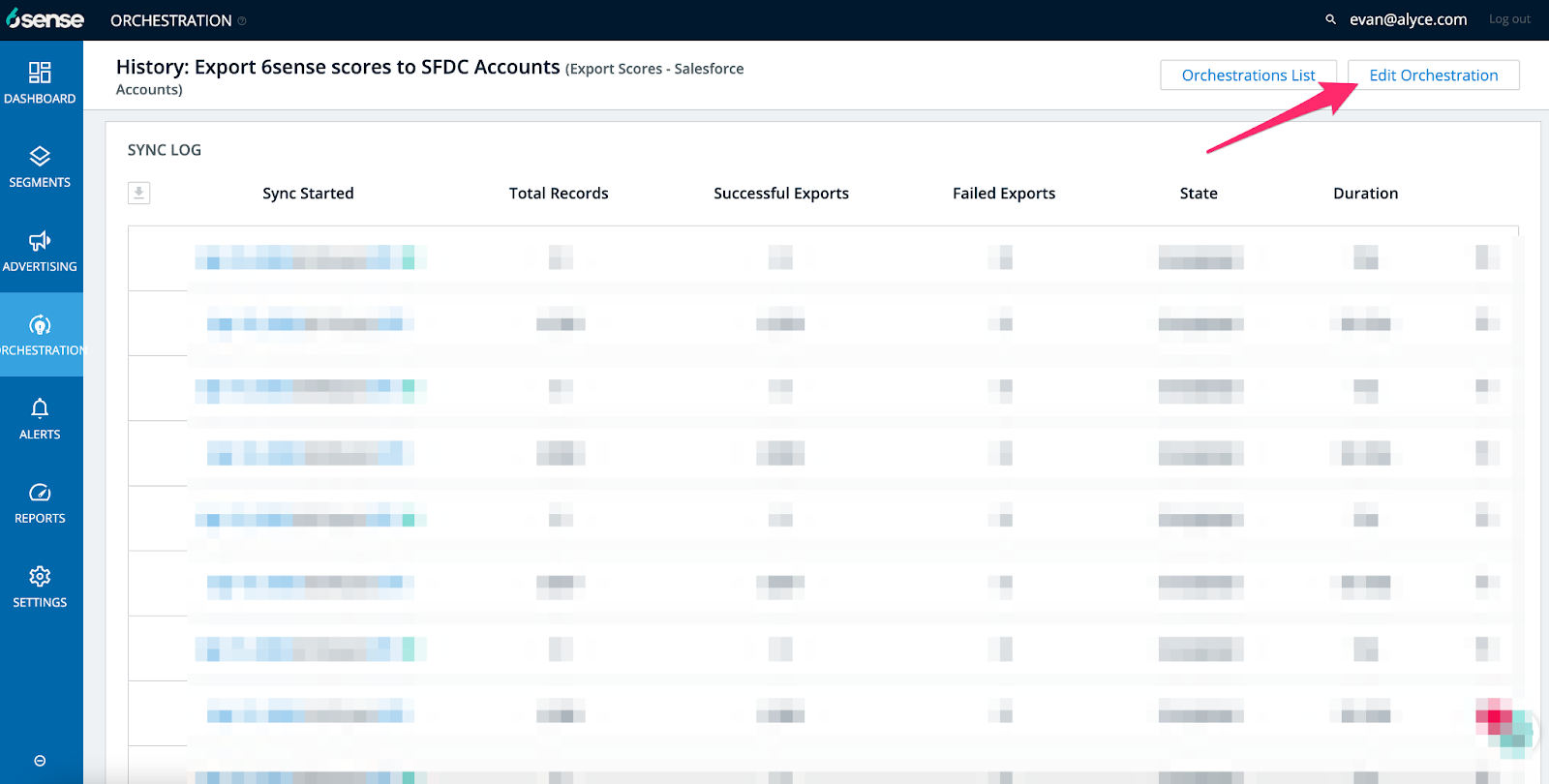This screenshot has width=1549, height=784.
Task: Click the search magnifier icon
Action: tap(1330, 19)
